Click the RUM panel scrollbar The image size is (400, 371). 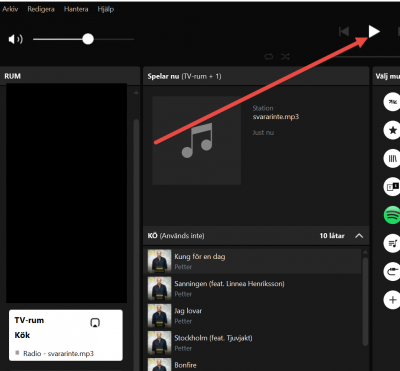tap(136, 245)
